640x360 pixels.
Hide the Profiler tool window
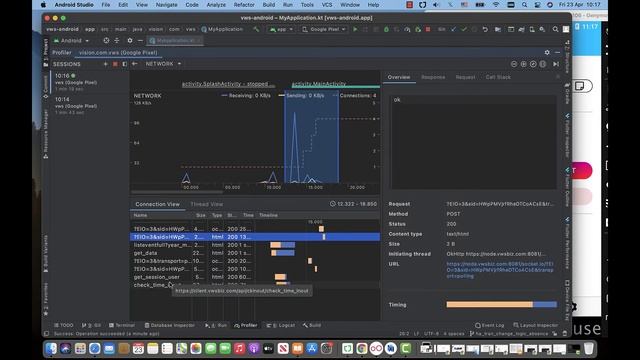(558, 53)
